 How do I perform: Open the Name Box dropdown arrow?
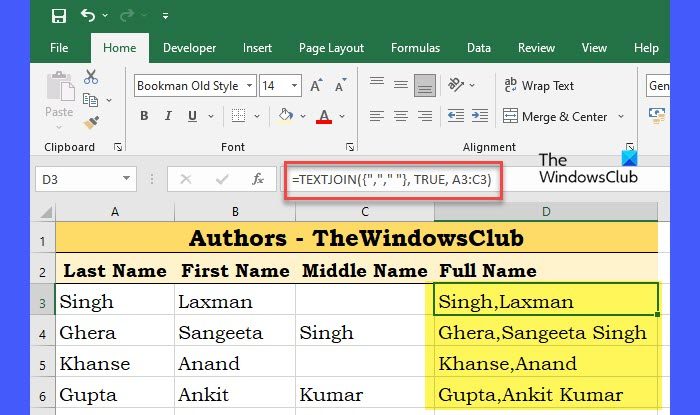(x=127, y=178)
